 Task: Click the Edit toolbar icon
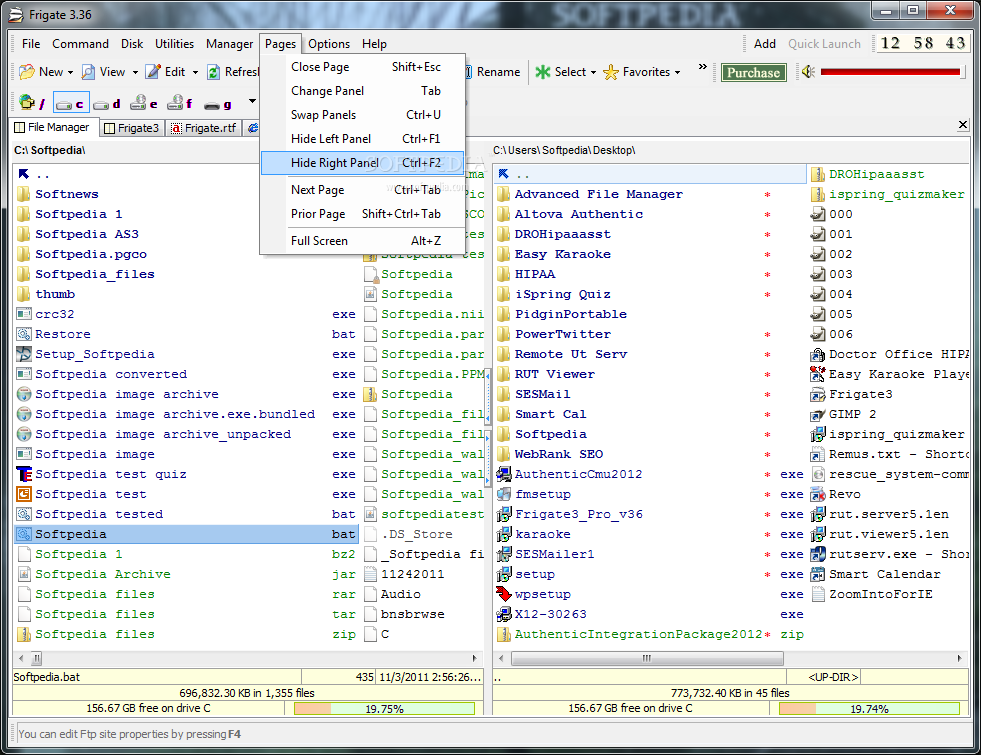(153, 72)
